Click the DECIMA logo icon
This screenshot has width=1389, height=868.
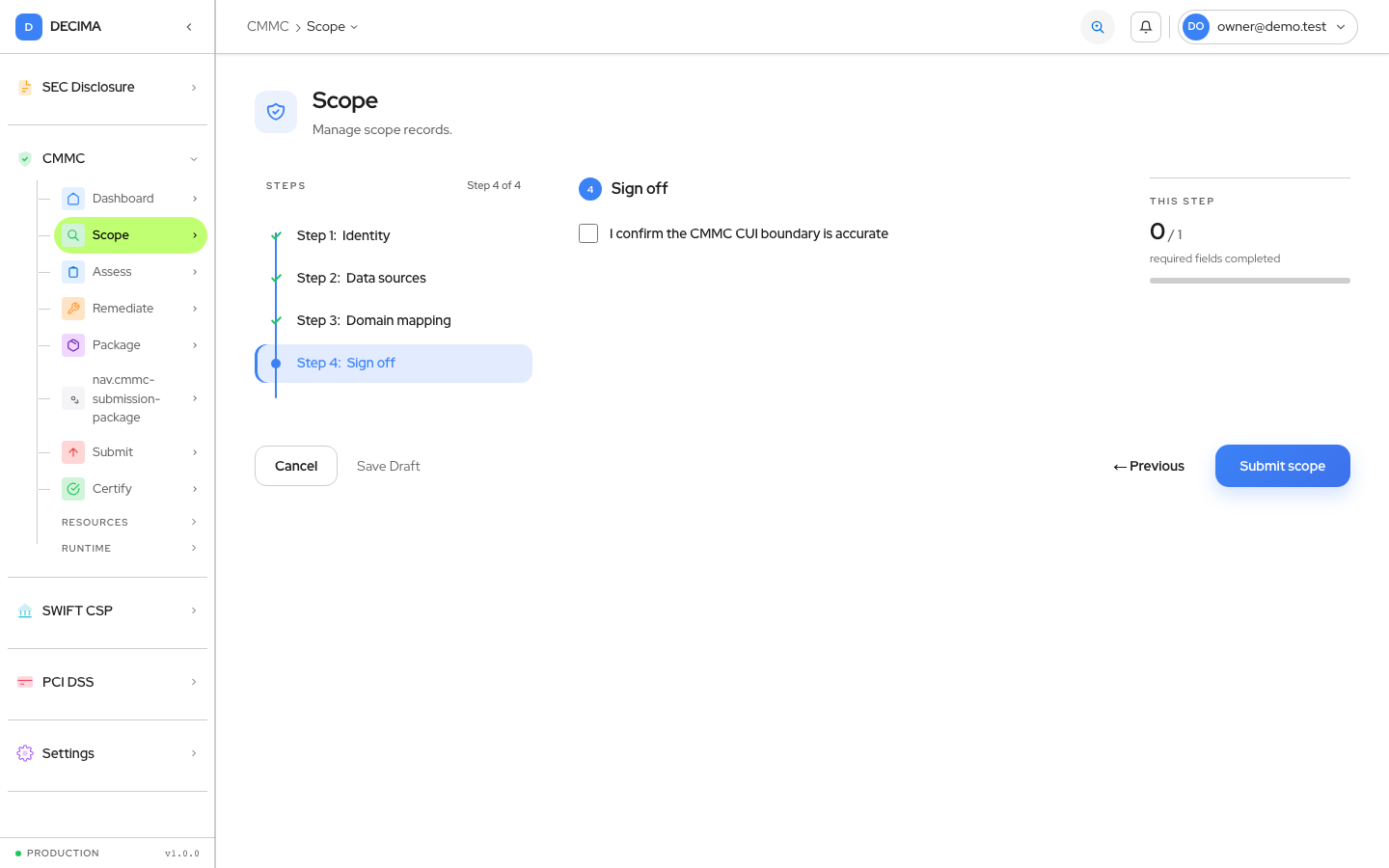[x=28, y=27]
